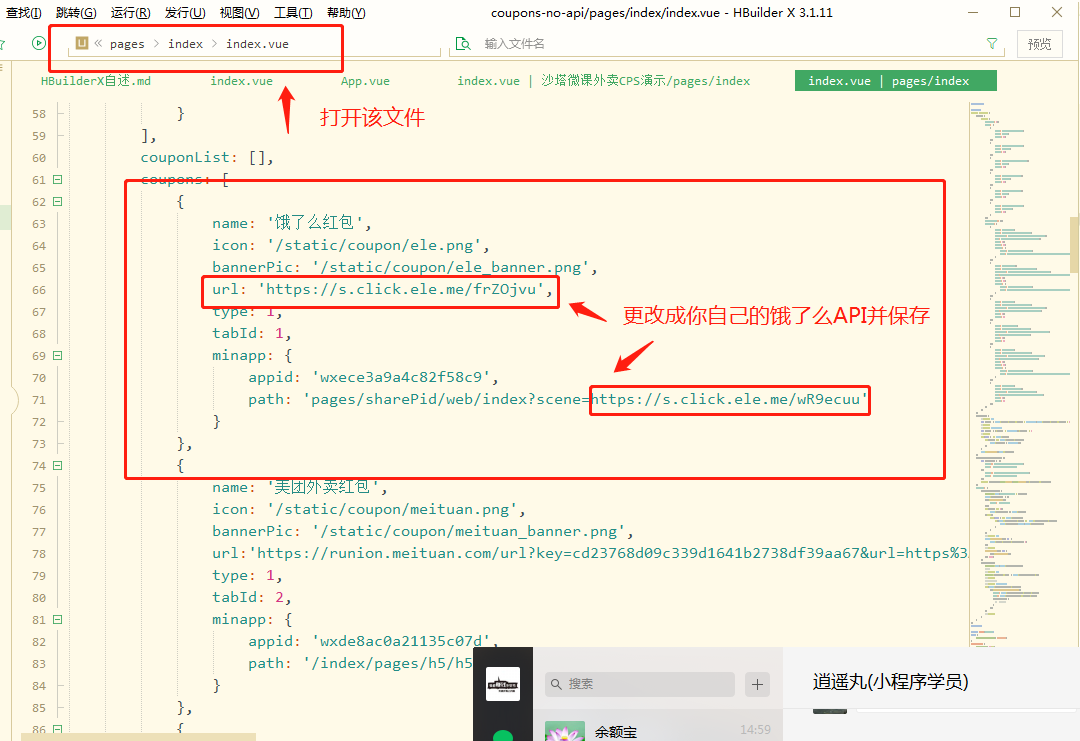Screen dimensions: 1080x741
Task: Select 'index' folder in the breadcrumb path
Action: pyautogui.click(x=185, y=44)
